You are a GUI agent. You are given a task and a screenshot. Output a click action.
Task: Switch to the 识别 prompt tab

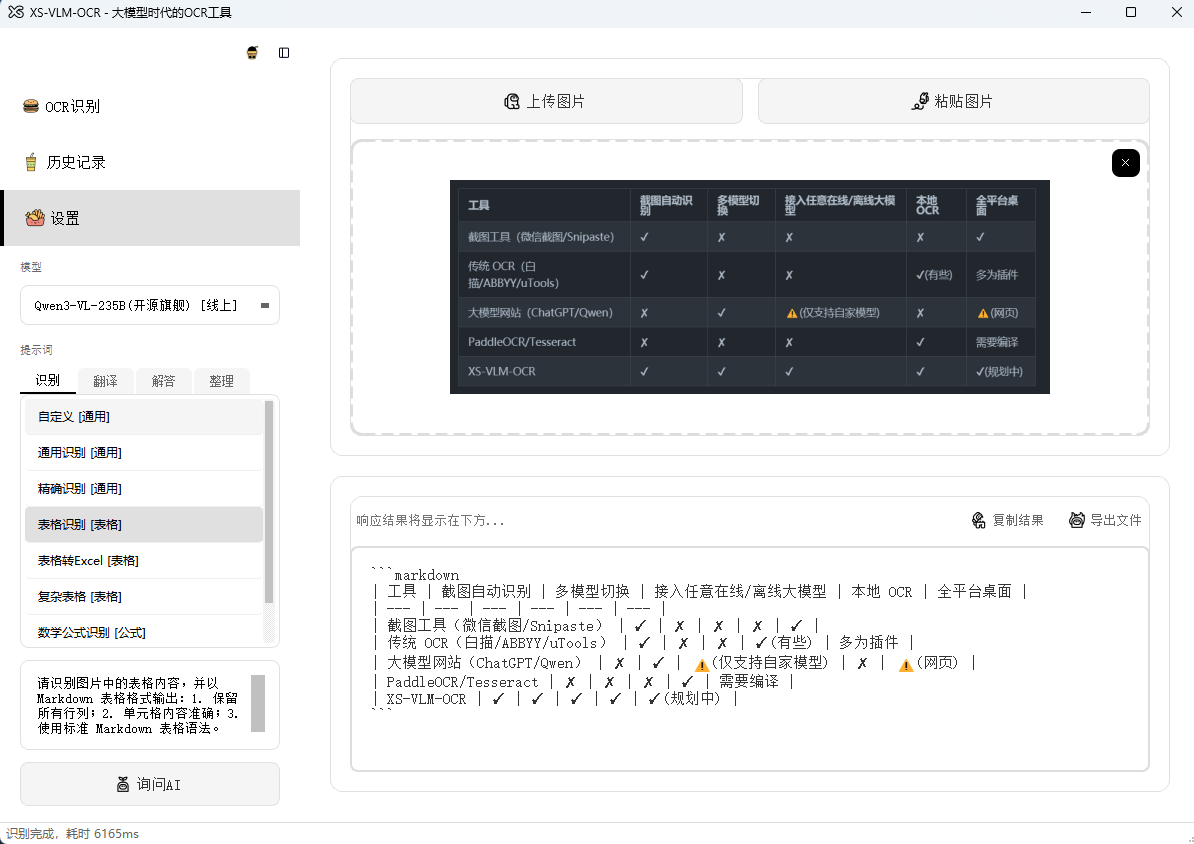click(x=47, y=380)
